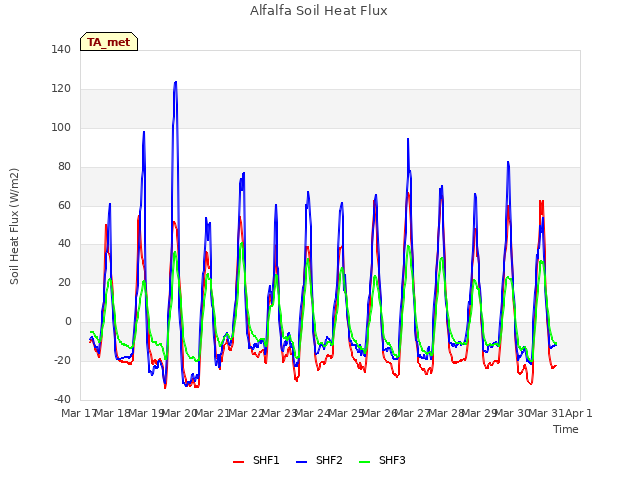The width and height of the screenshot is (640, 480).
Task: Toggle the SHF2 series in the legend
Action: (x=319, y=460)
